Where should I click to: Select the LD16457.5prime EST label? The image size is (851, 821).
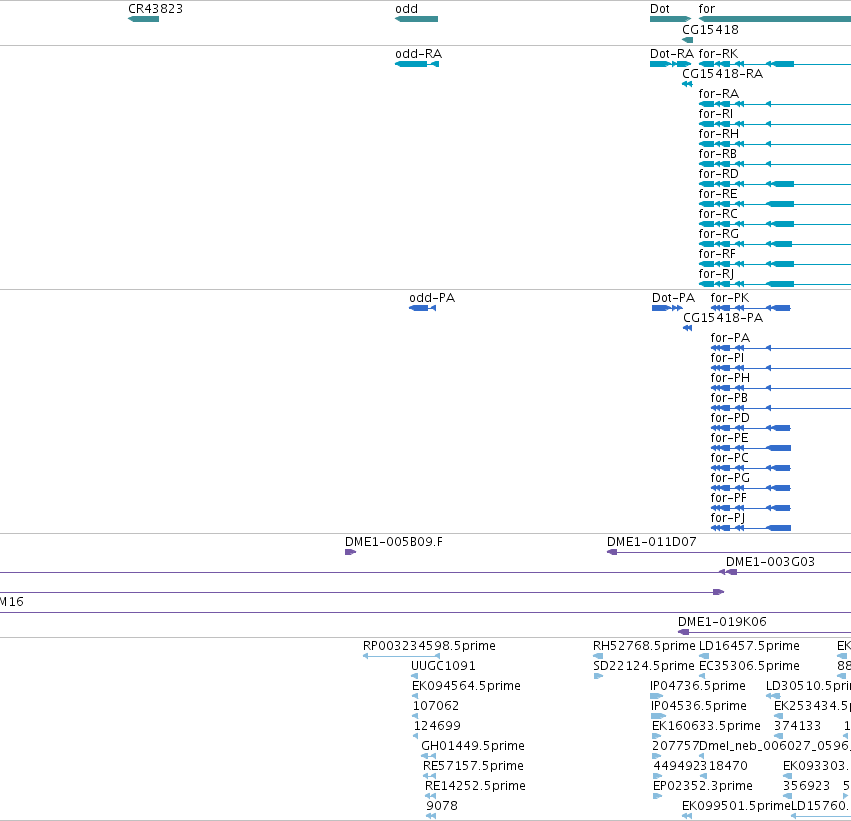click(x=750, y=646)
